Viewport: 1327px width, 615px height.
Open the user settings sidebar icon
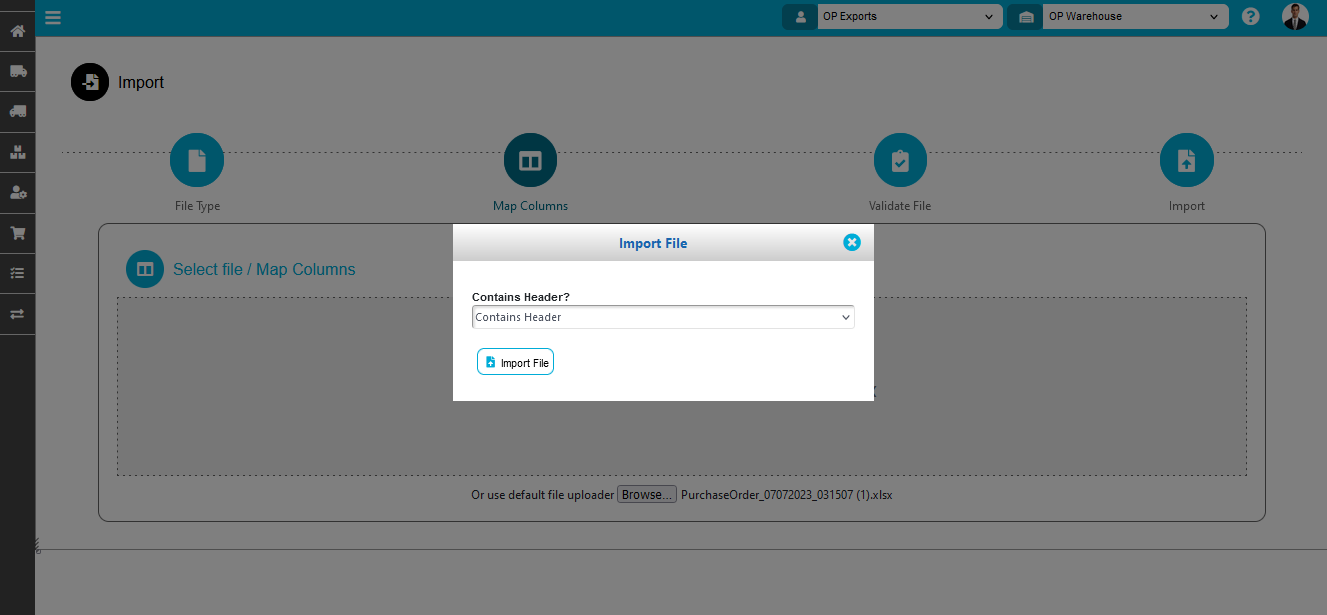click(x=17, y=193)
